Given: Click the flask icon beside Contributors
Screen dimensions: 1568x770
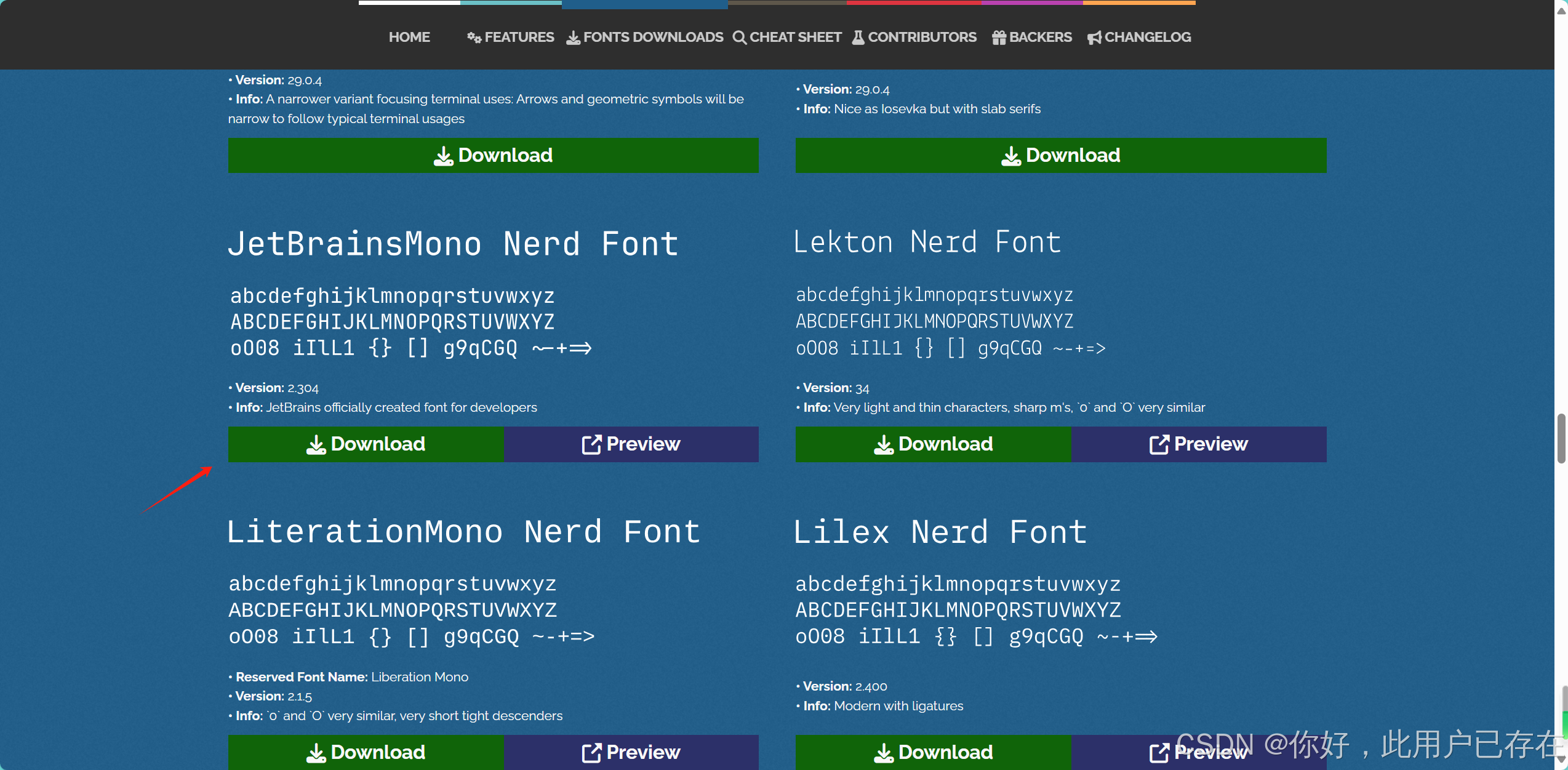Looking at the screenshot, I should 858,38.
